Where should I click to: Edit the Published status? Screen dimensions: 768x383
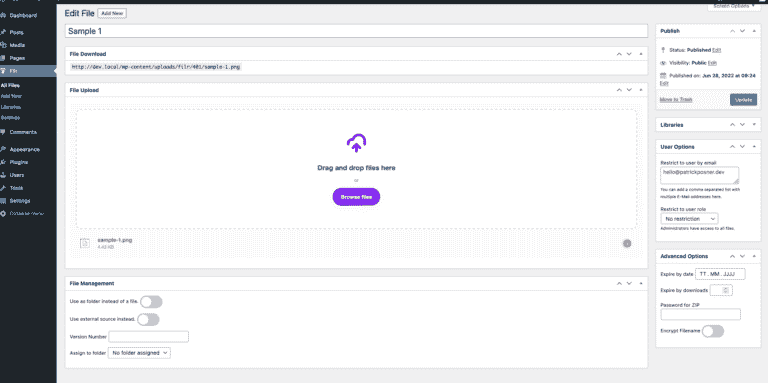pos(717,50)
